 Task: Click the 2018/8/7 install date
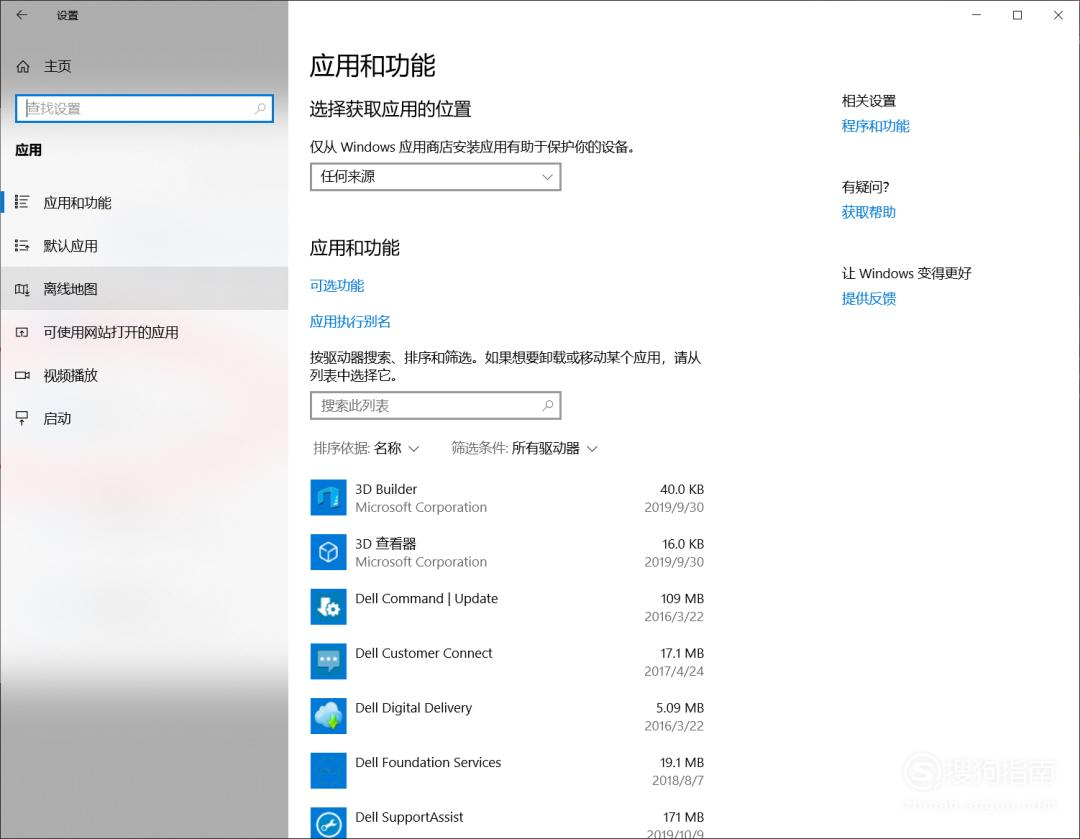tap(678, 780)
